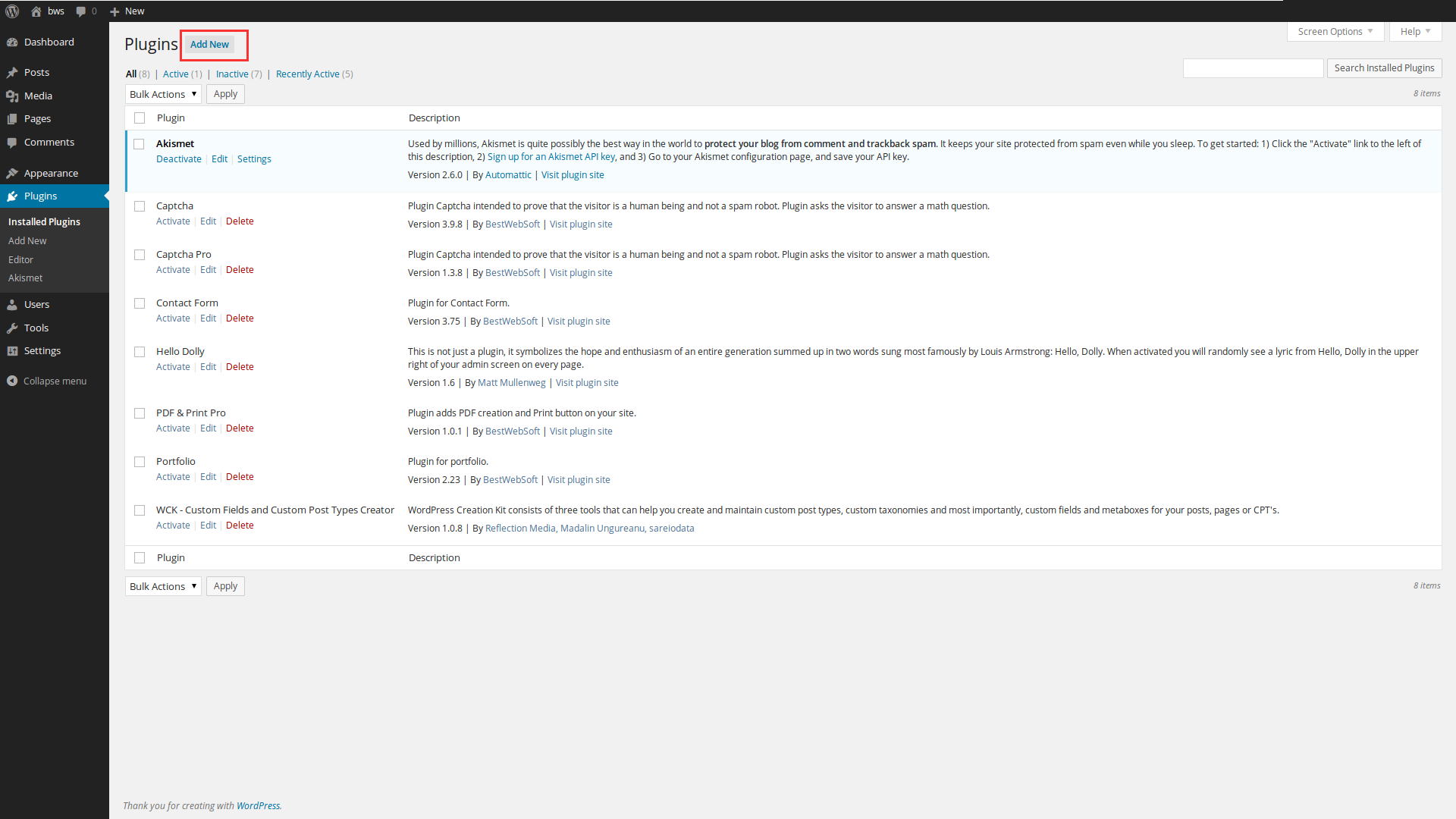Select all plugins with the header checkbox

click(x=139, y=118)
